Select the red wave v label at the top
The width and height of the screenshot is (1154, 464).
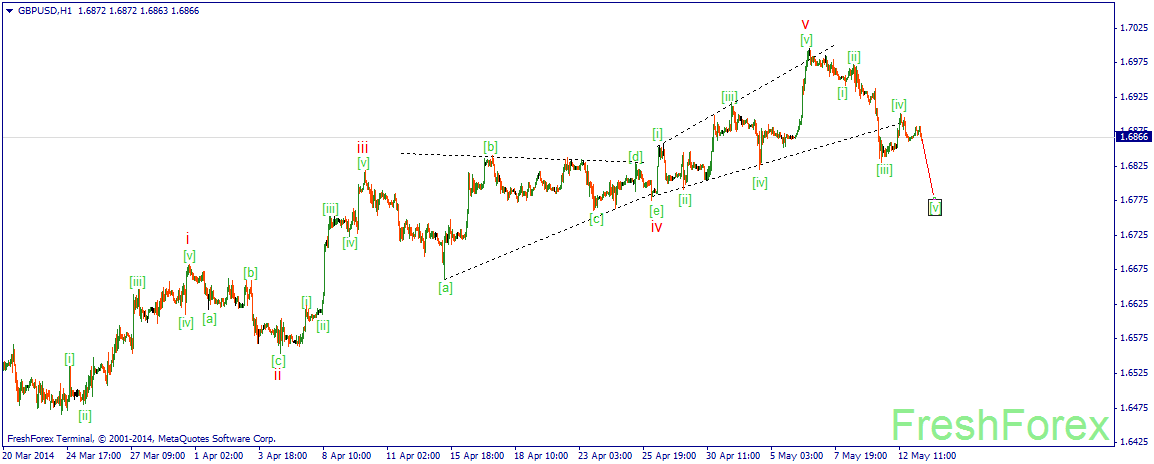(806, 24)
